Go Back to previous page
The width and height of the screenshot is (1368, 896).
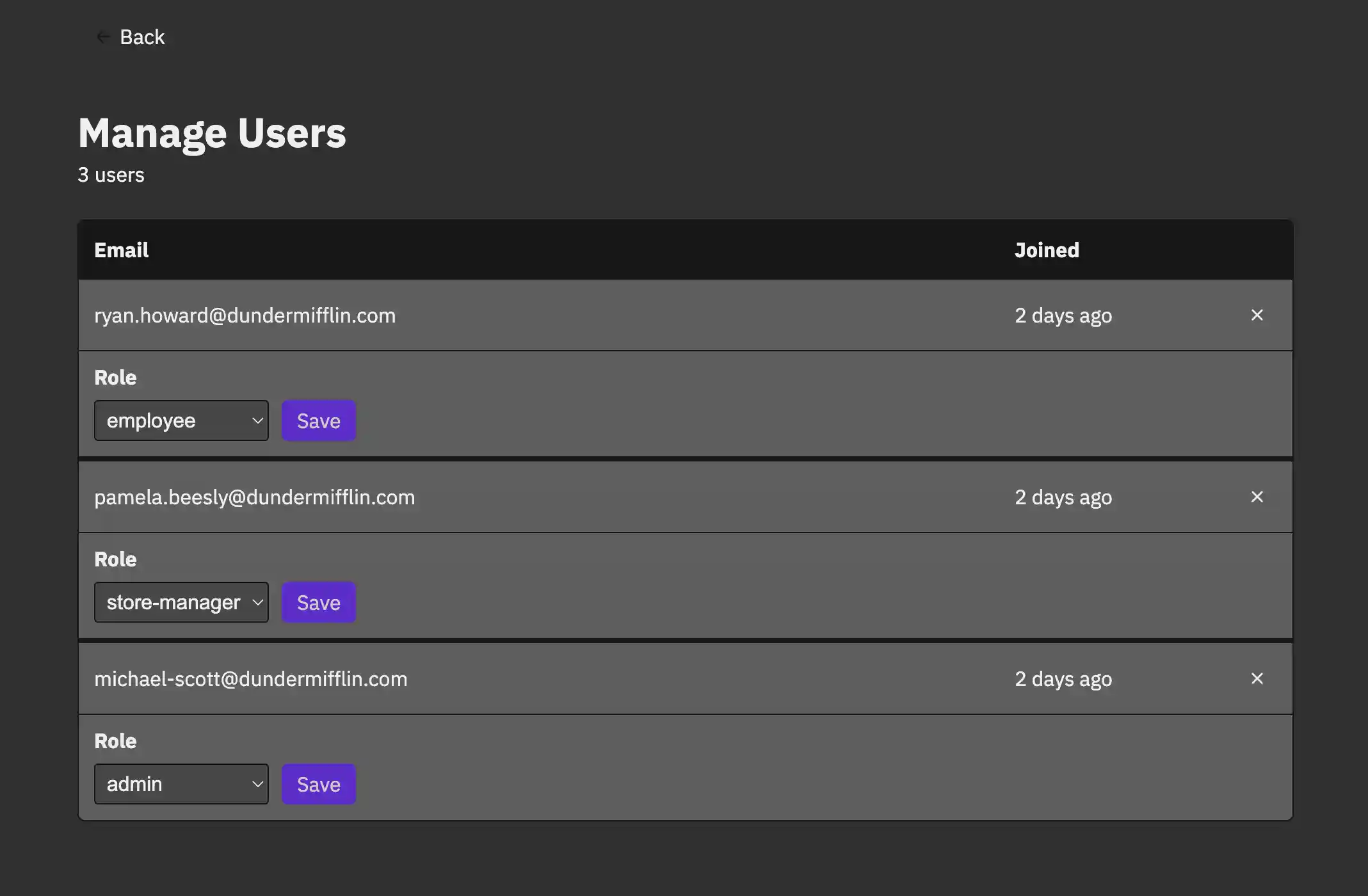(142, 37)
